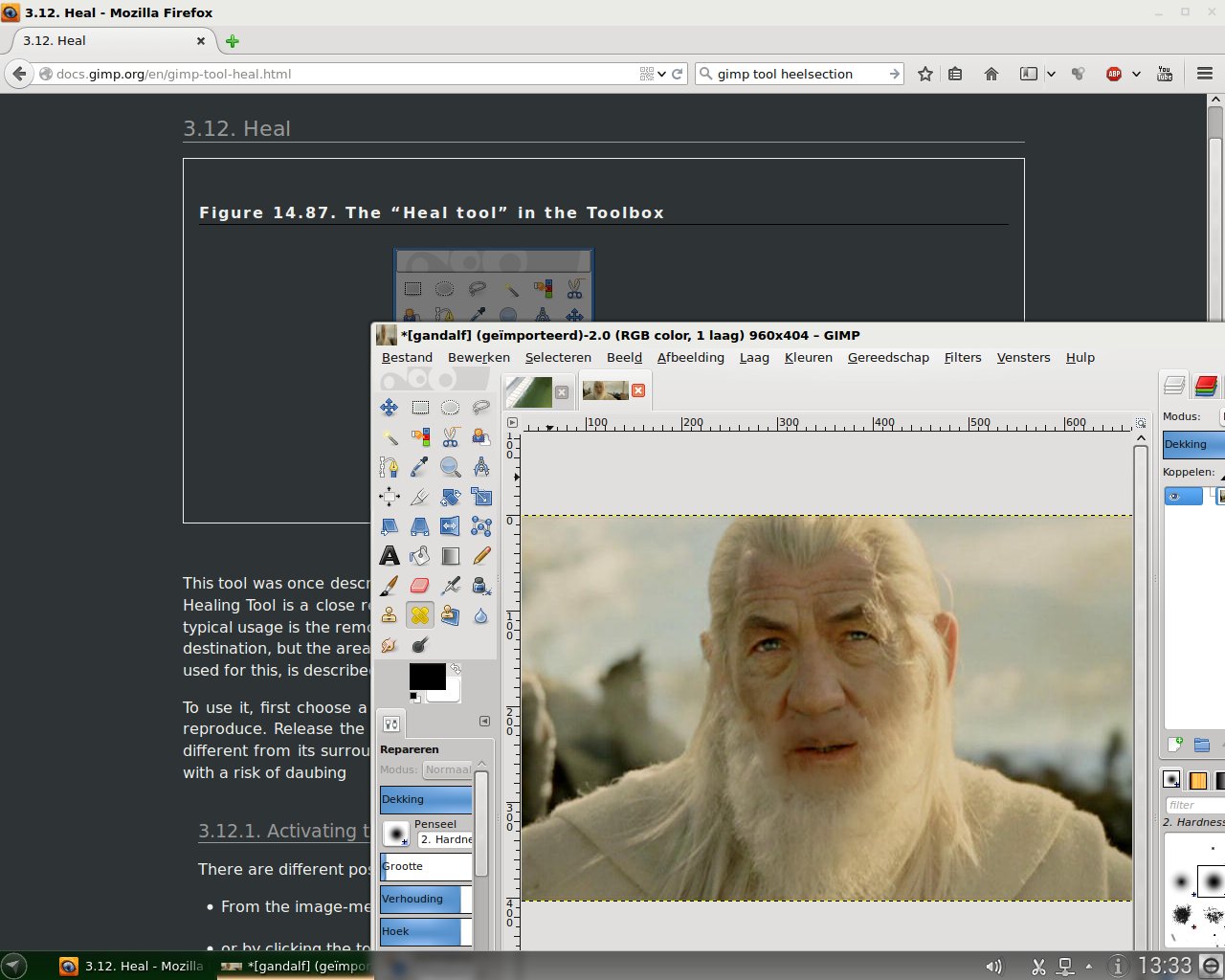This screenshot has height=980, width=1225.
Task: Select the Blur/Sharpen droplet tool
Action: click(480, 615)
